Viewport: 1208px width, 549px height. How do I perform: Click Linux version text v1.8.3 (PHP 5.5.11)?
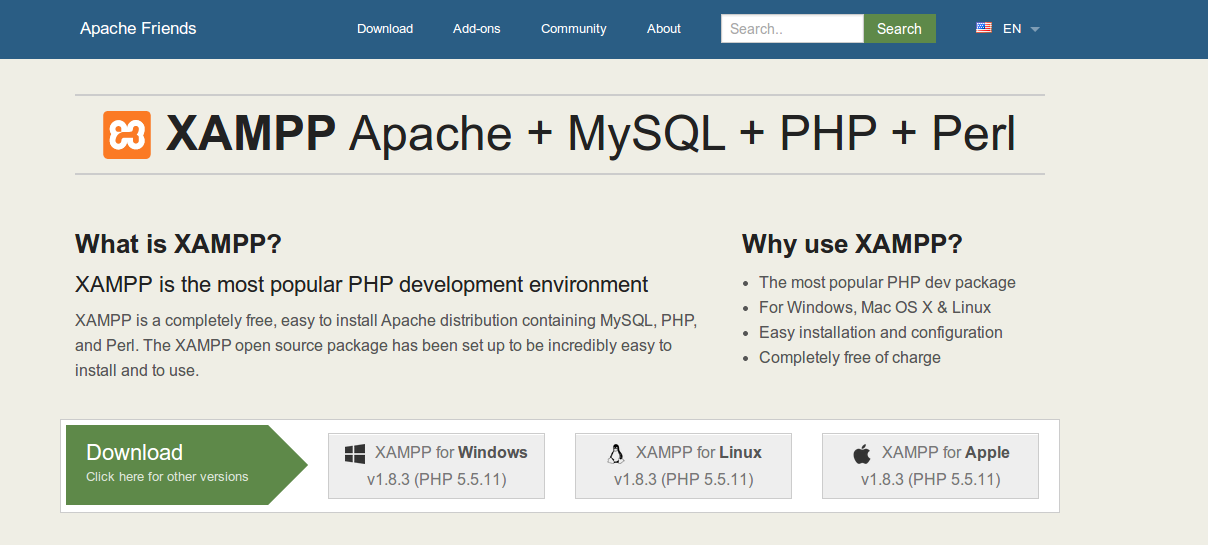(x=684, y=480)
